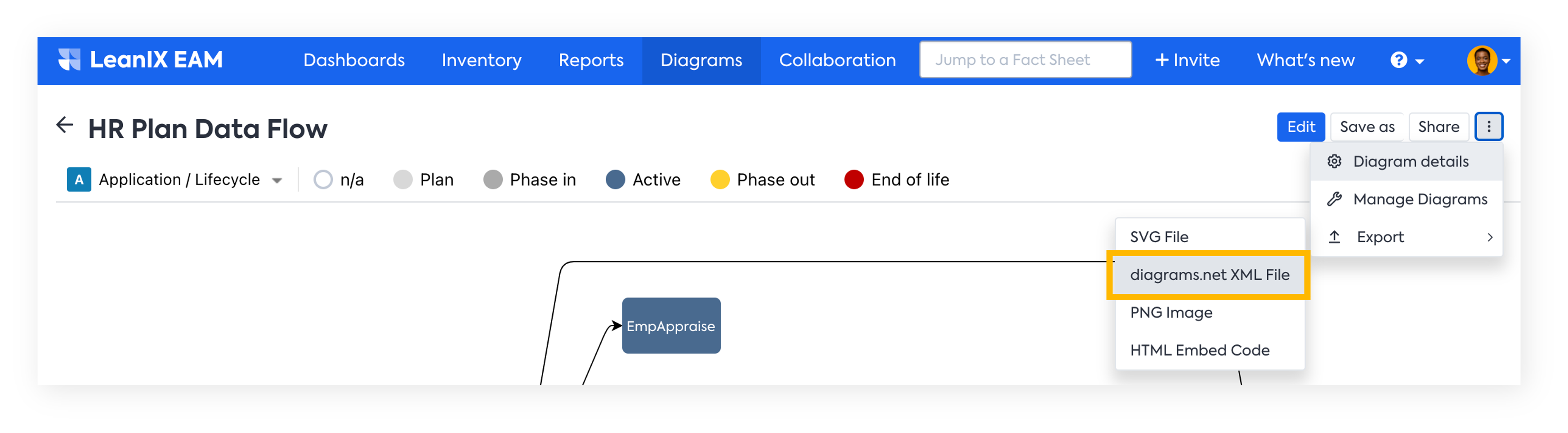Click the End of life red swatch
This screenshot has height=433, width=1568.
(854, 180)
